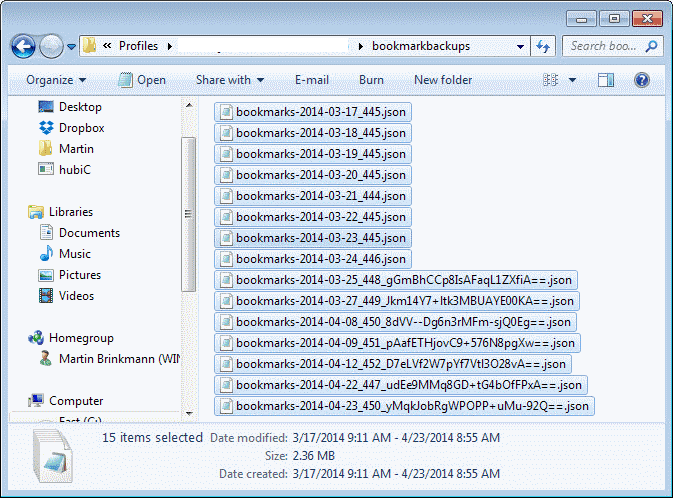
Task: Select the bookmarks-2014-04-23_450 backup file
Action: click(404, 407)
